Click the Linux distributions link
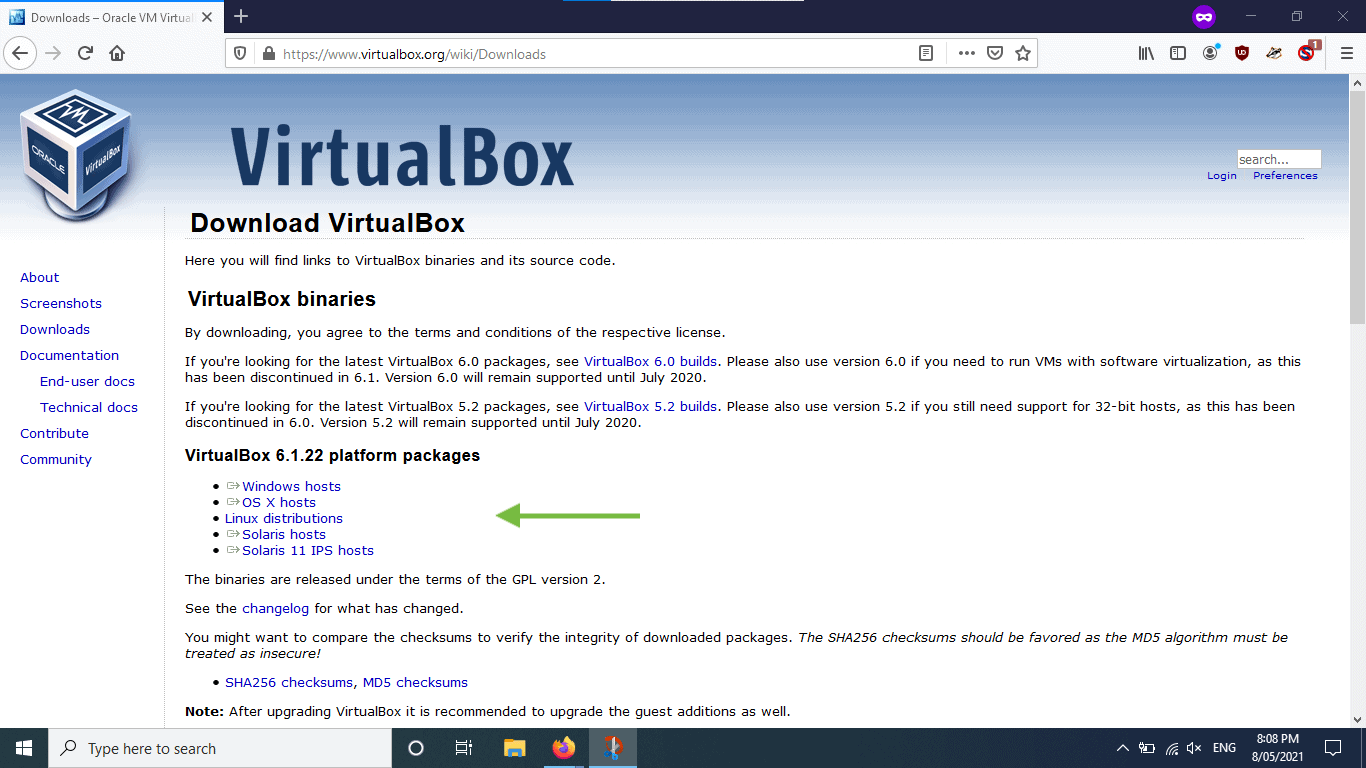 [284, 518]
